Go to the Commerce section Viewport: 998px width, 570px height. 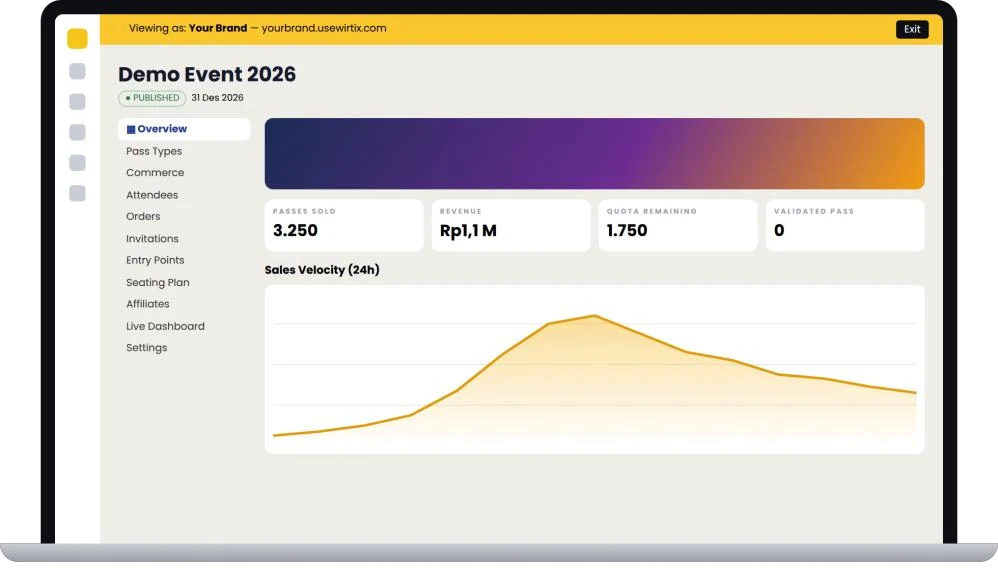(155, 173)
